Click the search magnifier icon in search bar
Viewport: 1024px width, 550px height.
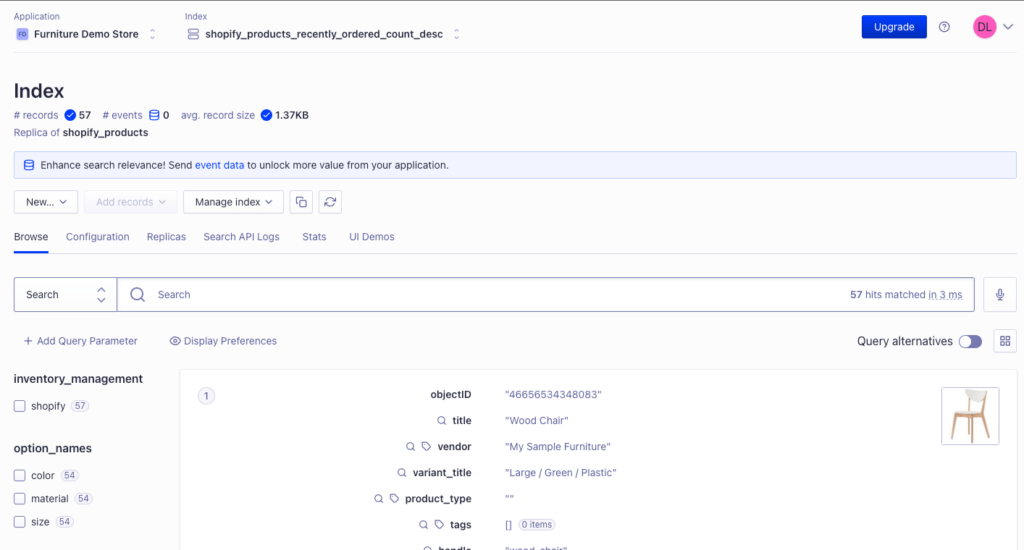pos(137,295)
